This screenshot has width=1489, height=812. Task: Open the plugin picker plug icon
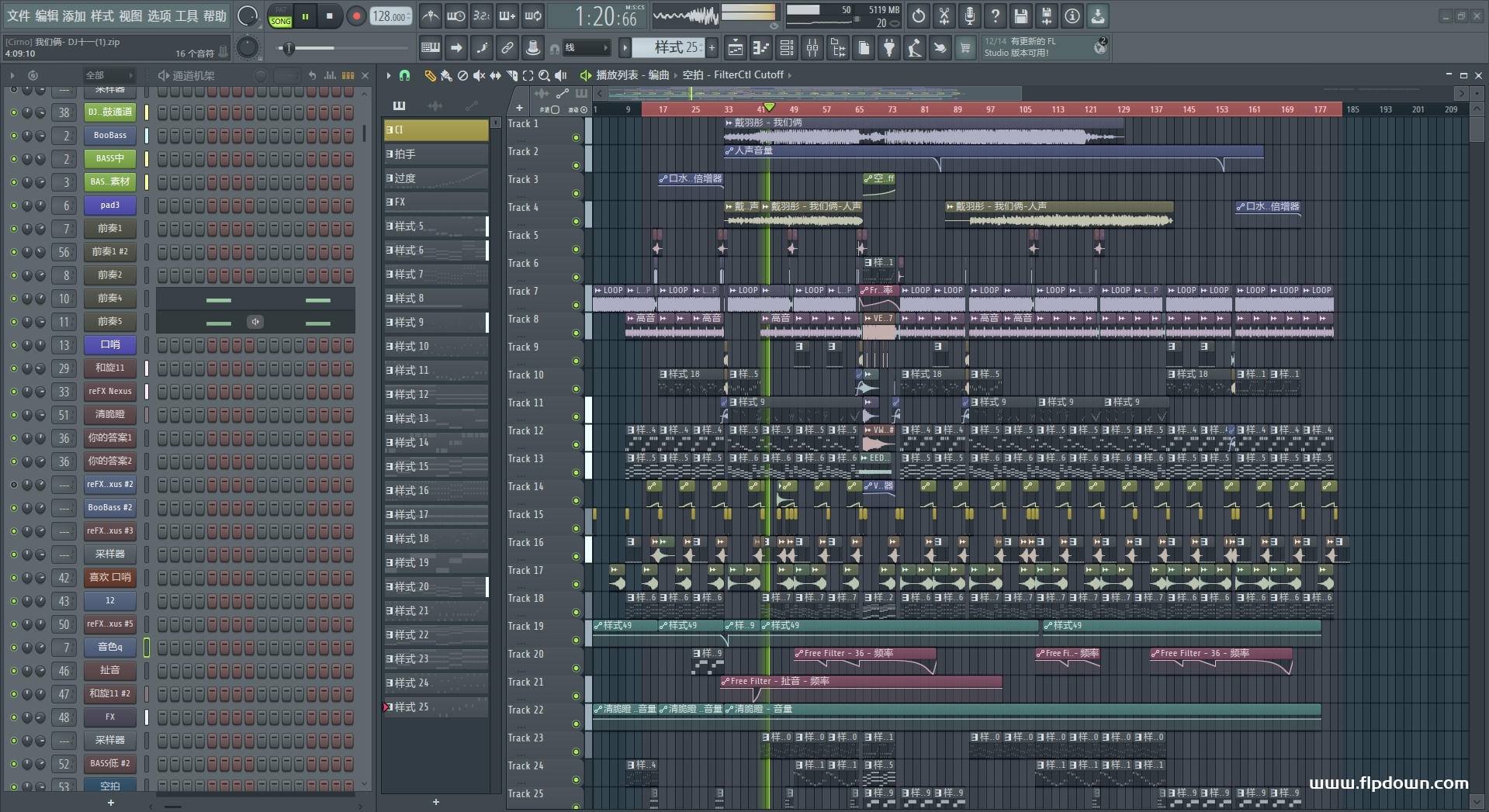[889, 48]
